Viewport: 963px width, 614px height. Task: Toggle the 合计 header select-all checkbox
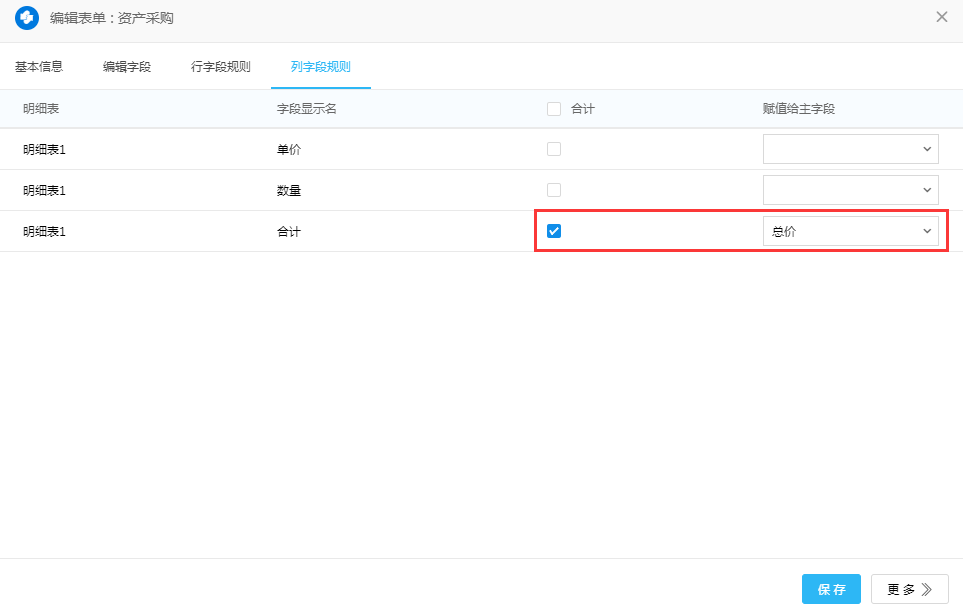(x=554, y=109)
